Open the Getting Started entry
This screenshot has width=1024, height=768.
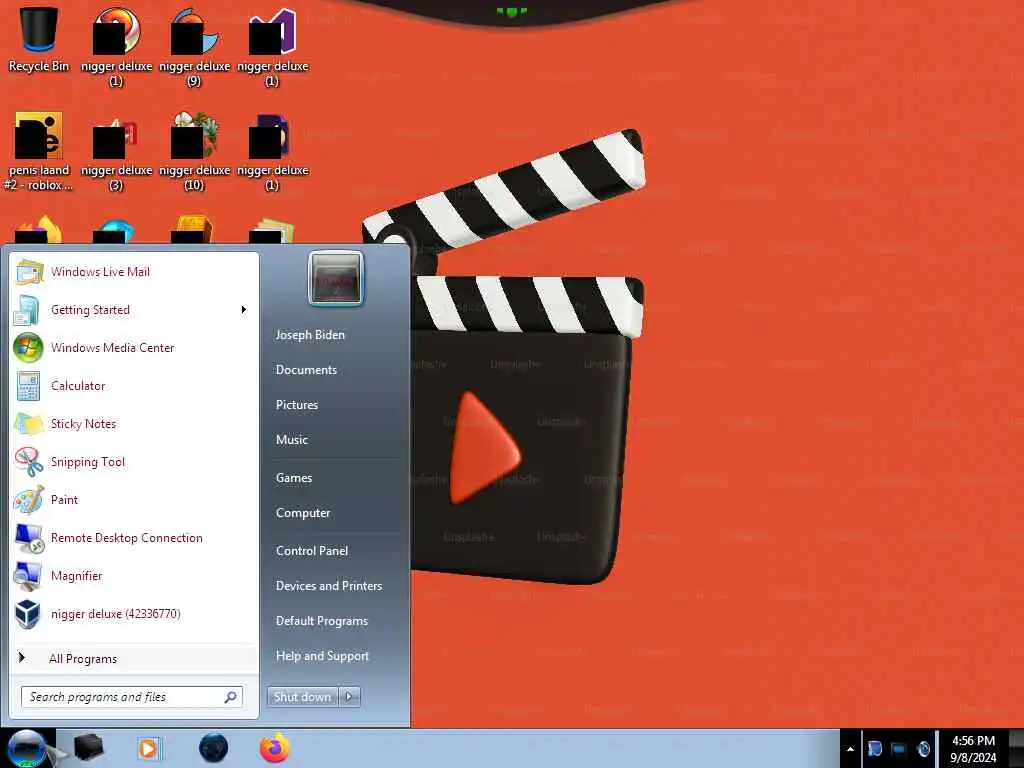tap(134, 310)
